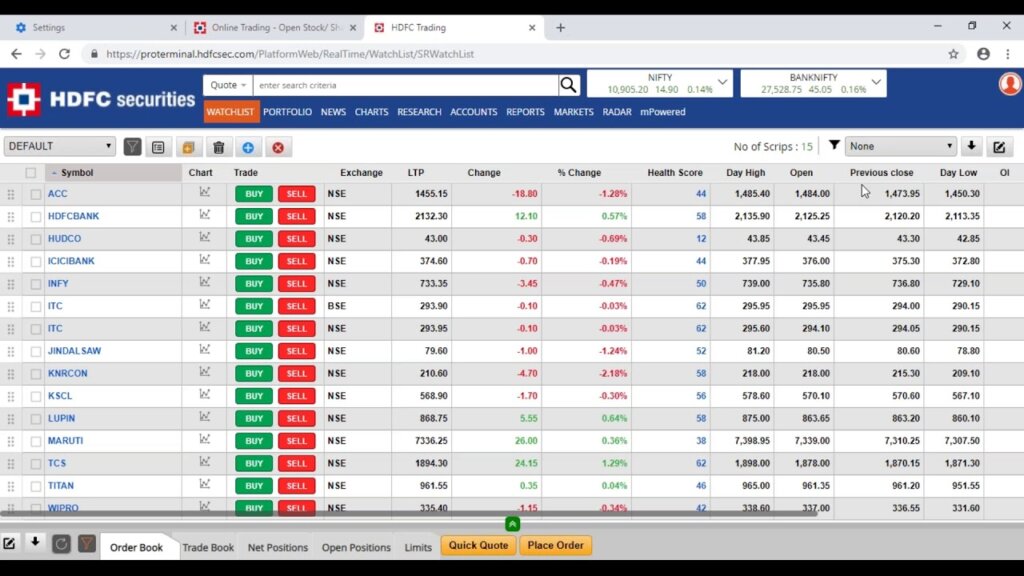
Task: Open the user profile avatar
Action: pyautogui.click(x=1010, y=84)
